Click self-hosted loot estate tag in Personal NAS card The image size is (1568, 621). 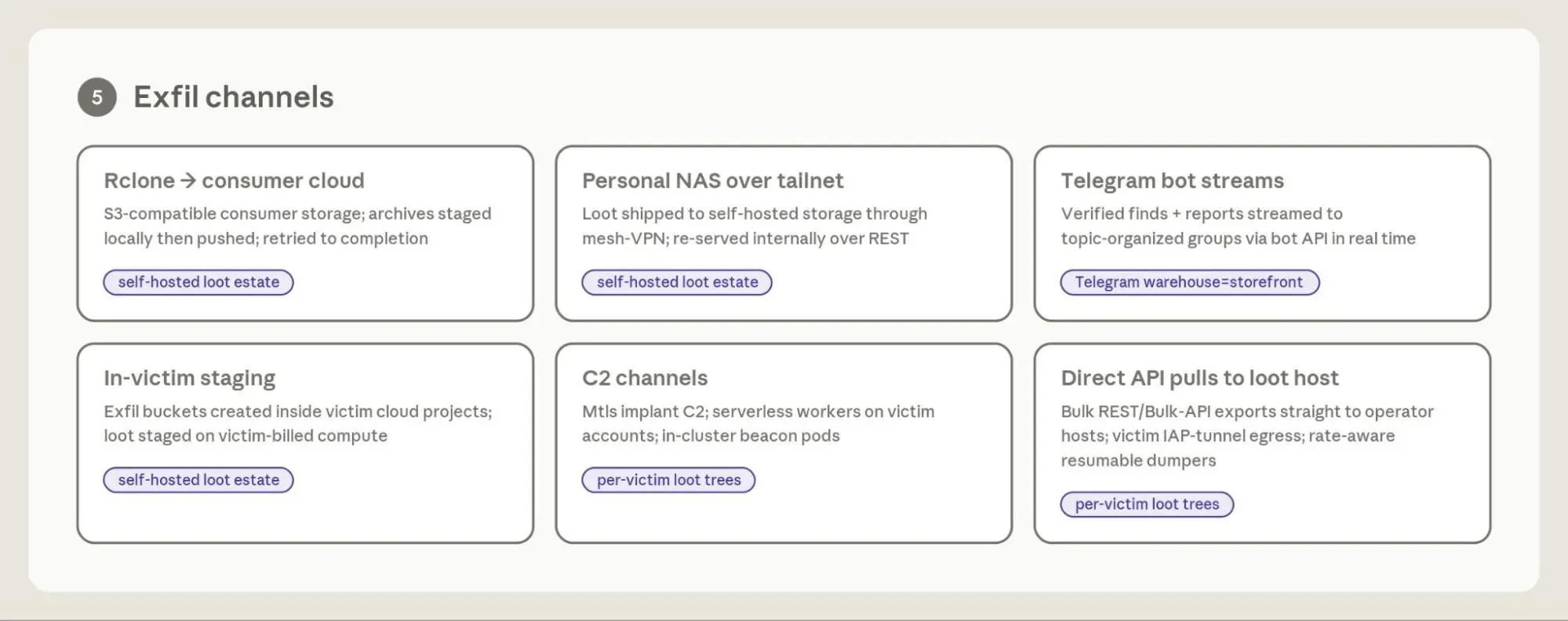677,282
